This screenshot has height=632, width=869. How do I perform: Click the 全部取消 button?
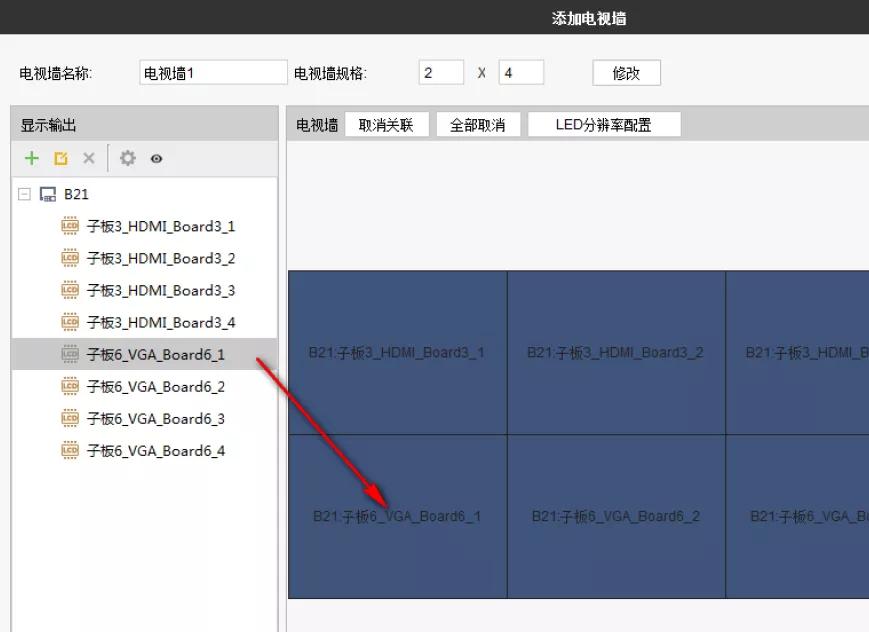(x=478, y=123)
